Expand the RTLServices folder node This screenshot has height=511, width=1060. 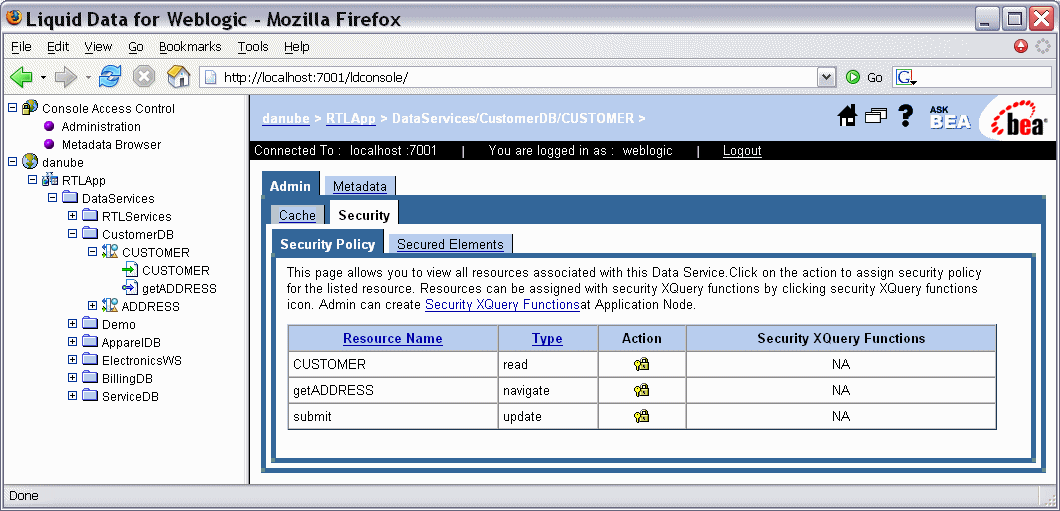(x=73, y=217)
